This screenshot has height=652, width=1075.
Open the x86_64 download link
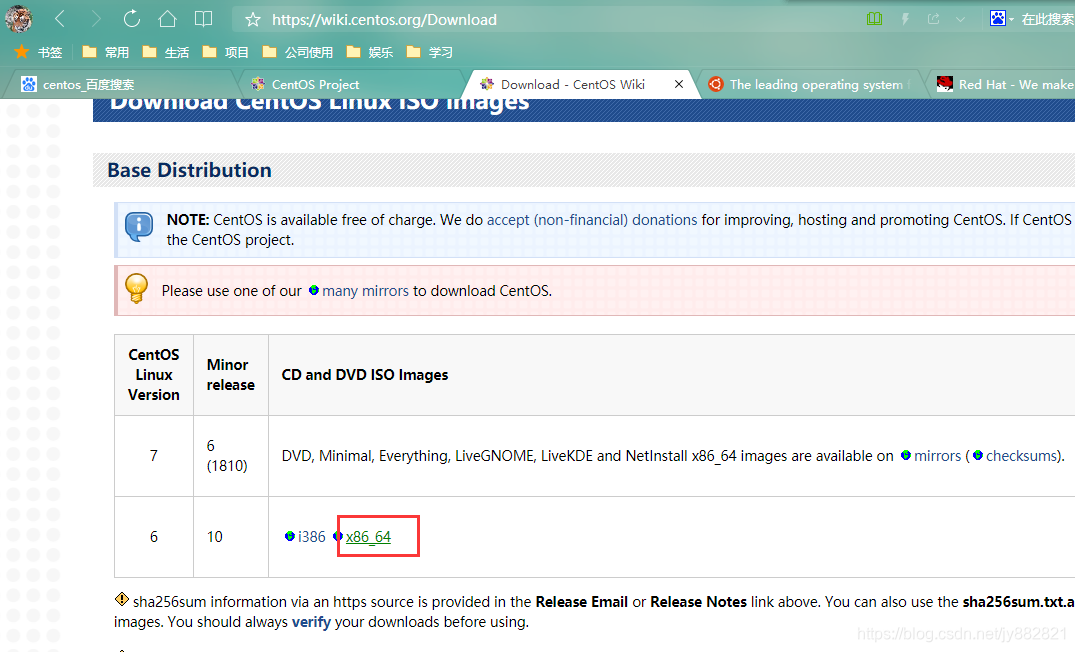(368, 537)
